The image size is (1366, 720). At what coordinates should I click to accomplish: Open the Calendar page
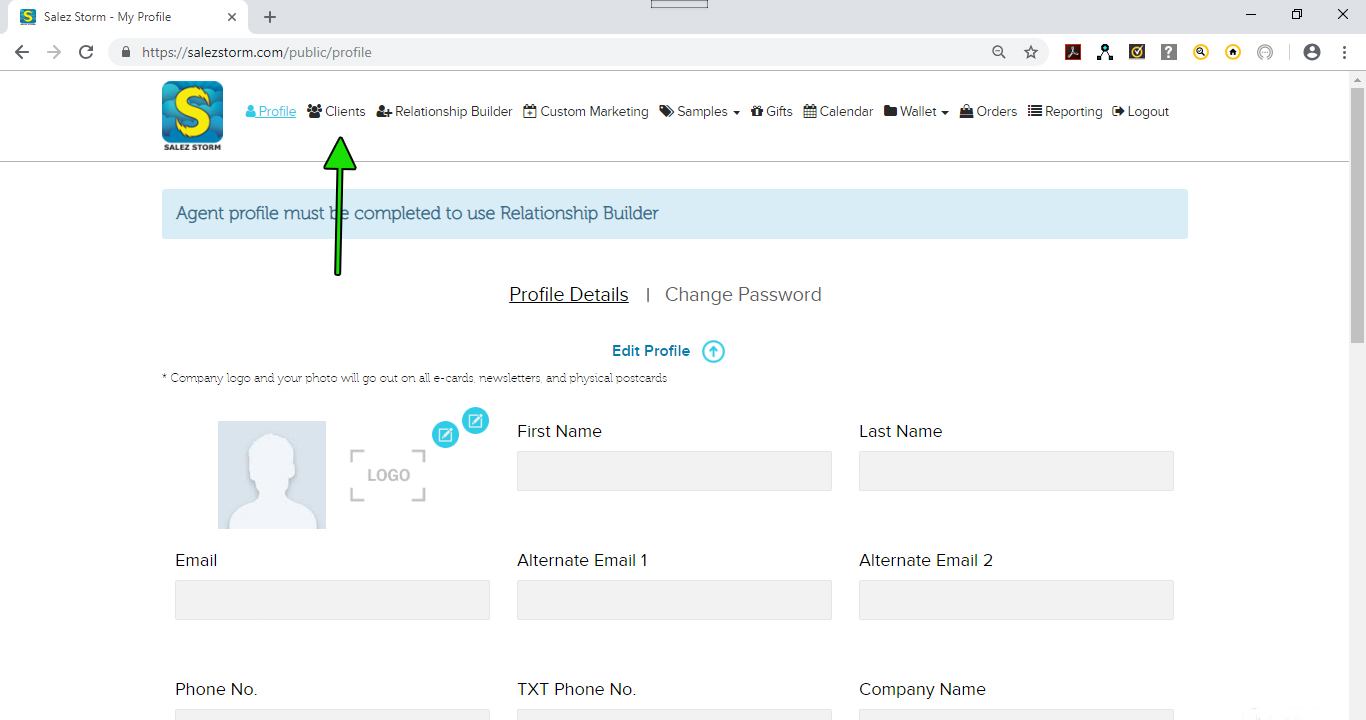(x=838, y=112)
